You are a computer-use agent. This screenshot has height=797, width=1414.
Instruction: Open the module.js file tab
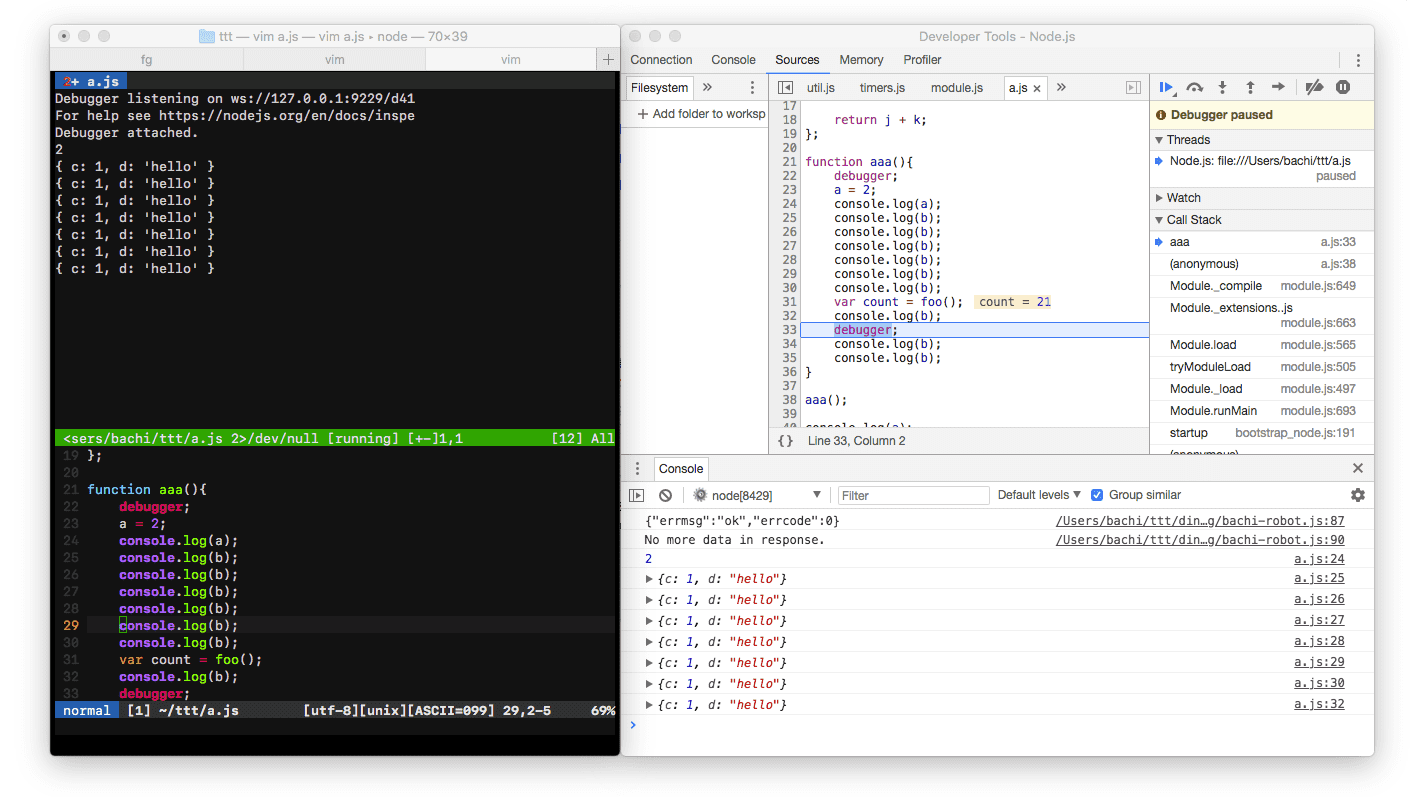pos(956,88)
